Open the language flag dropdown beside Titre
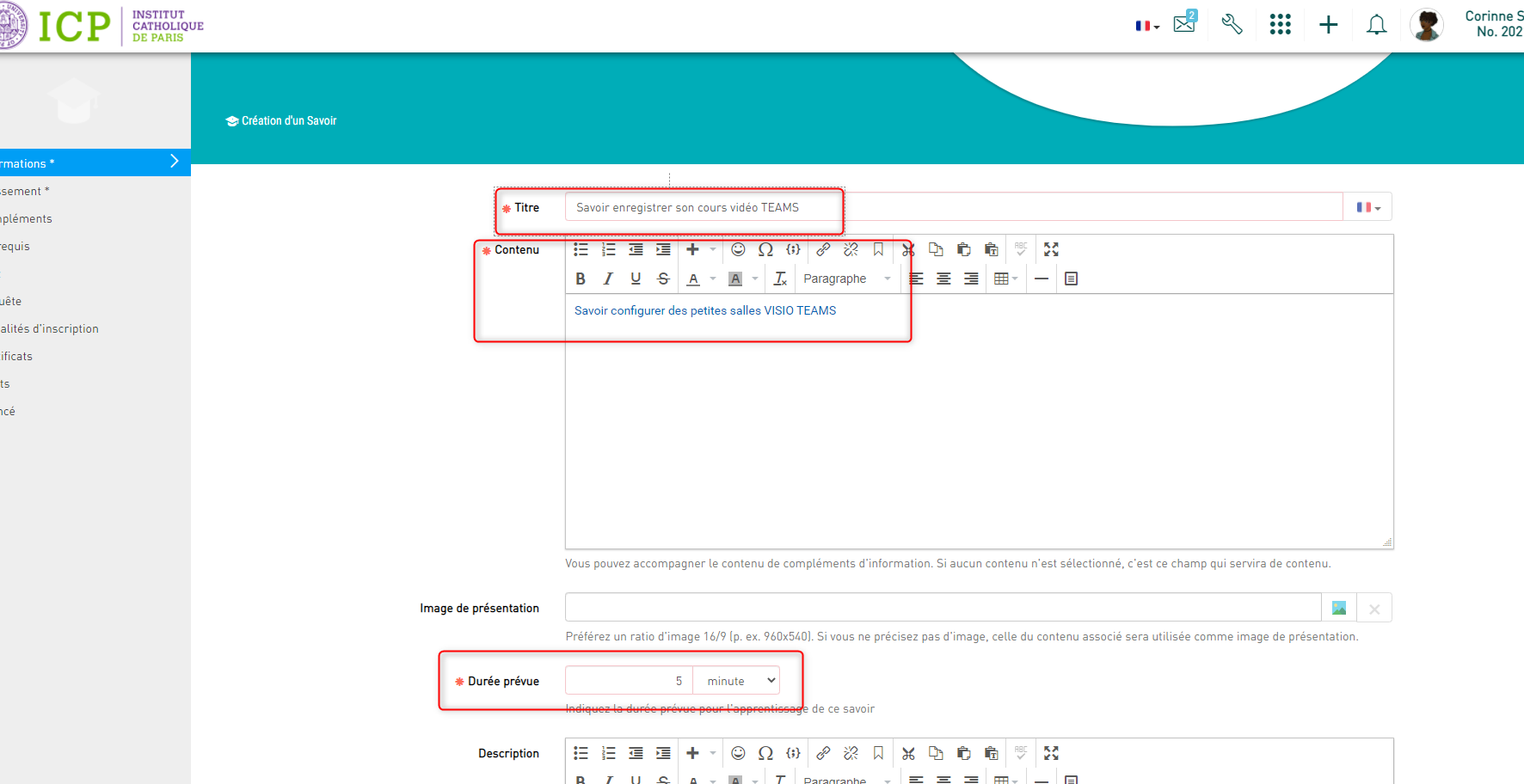Screen dimensions: 1524x784 (1367, 207)
